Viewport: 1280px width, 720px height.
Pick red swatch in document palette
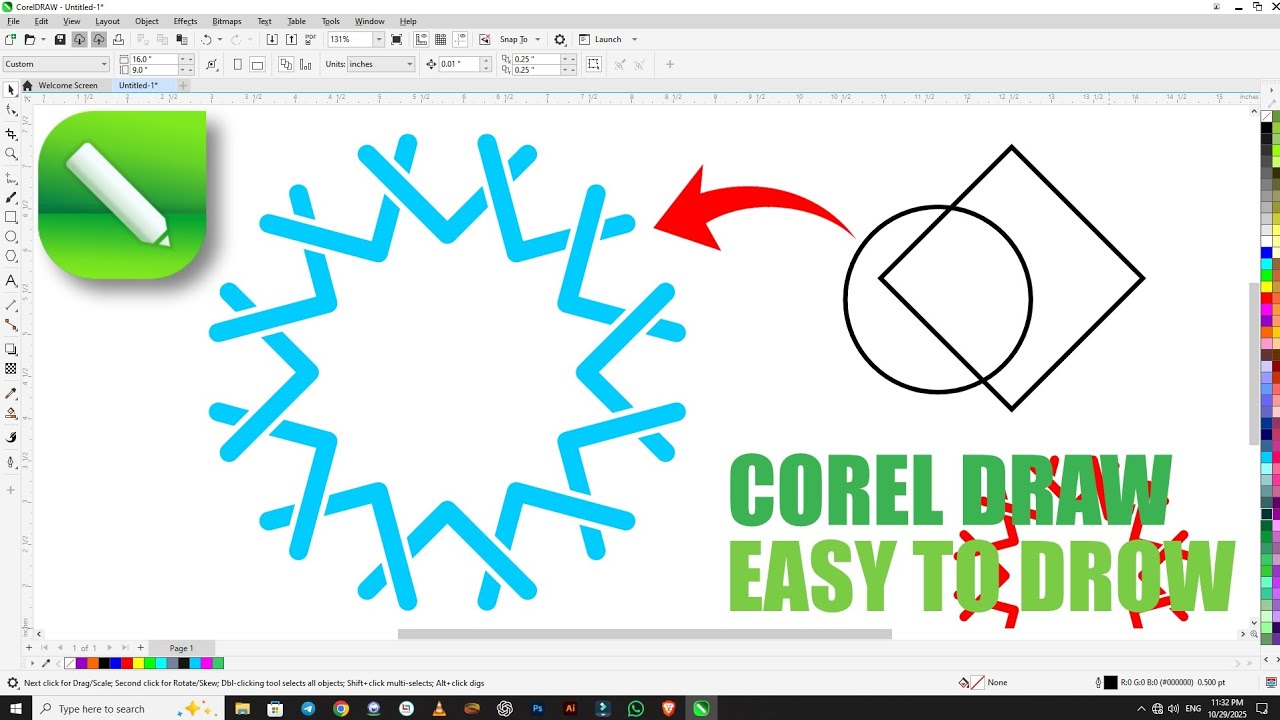click(128, 663)
